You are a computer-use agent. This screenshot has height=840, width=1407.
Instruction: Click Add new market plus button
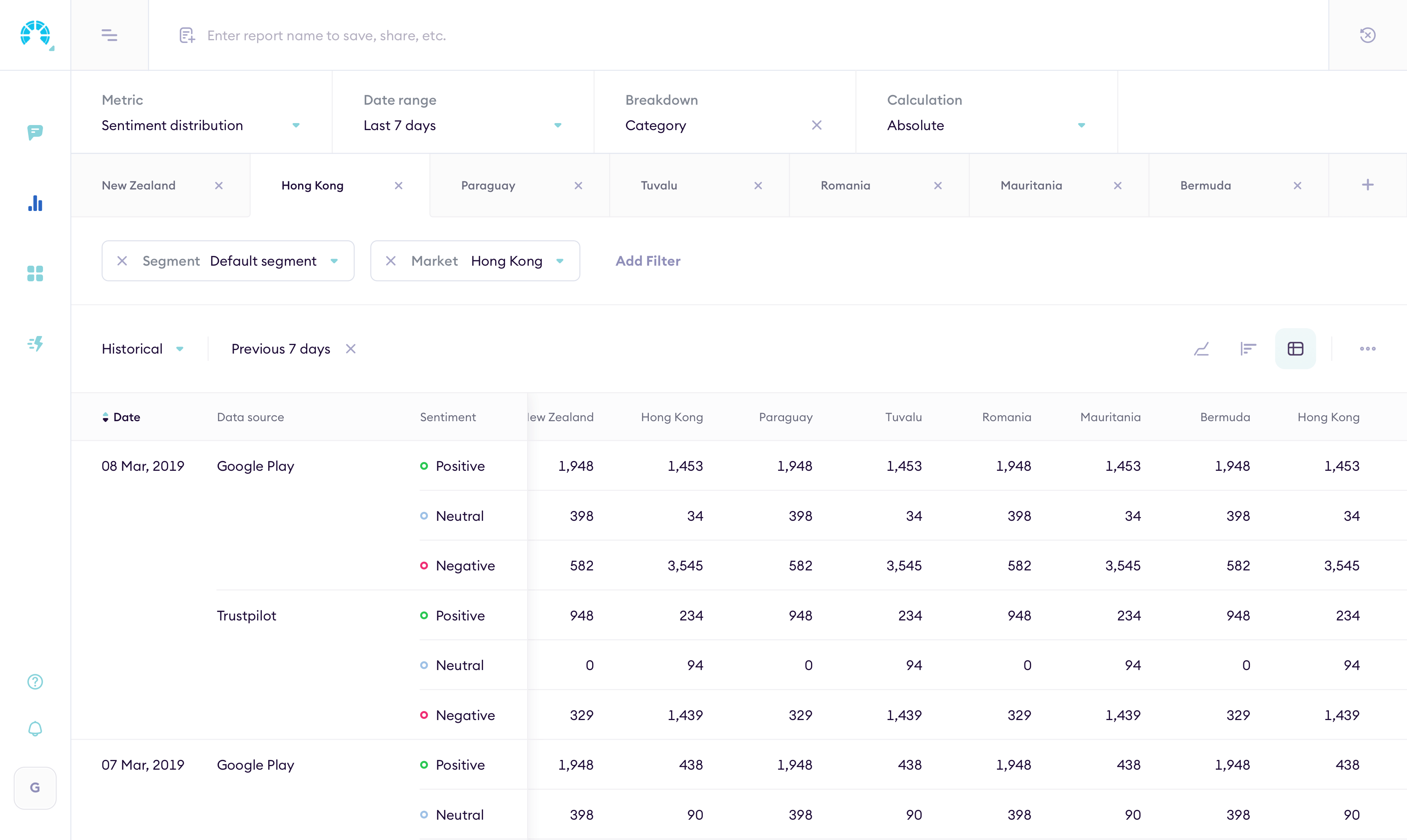[x=1368, y=184]
